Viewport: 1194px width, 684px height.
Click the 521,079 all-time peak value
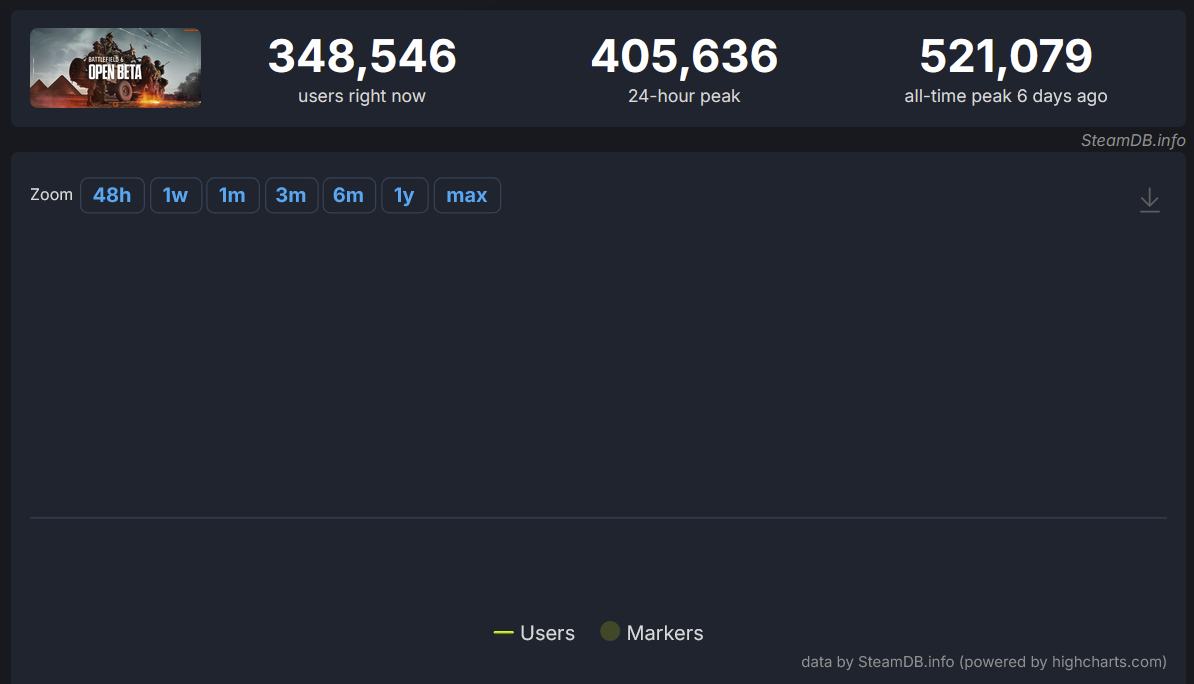[x=1006, y=56]
